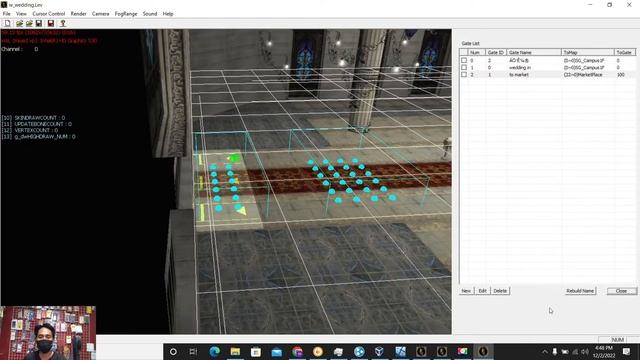
Task: Sort by the Gate Name column header
Action: pos(534,52)
